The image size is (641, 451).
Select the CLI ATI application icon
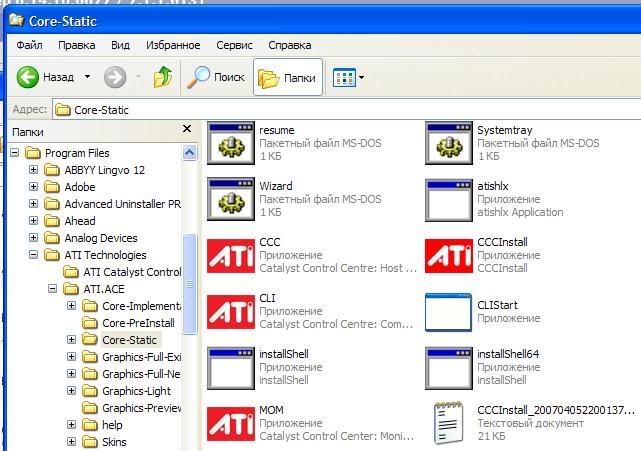coord(231,312)
